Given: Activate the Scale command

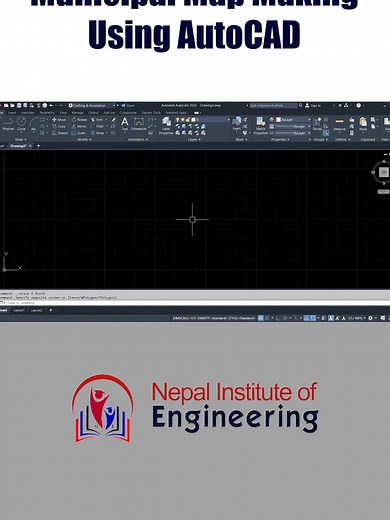Looking at the screenshot, I should point(79,133).
